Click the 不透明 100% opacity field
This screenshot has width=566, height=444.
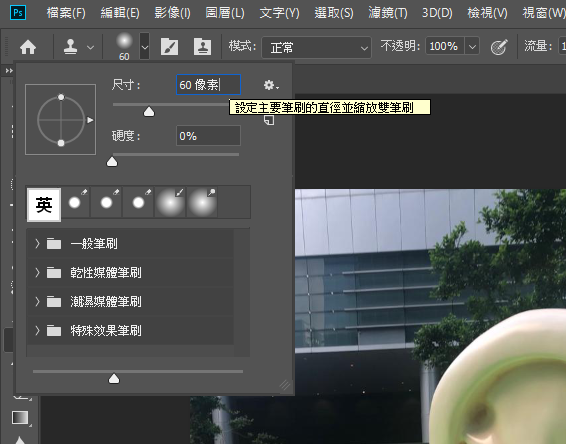pyautogui.click(x=444, y=46)
